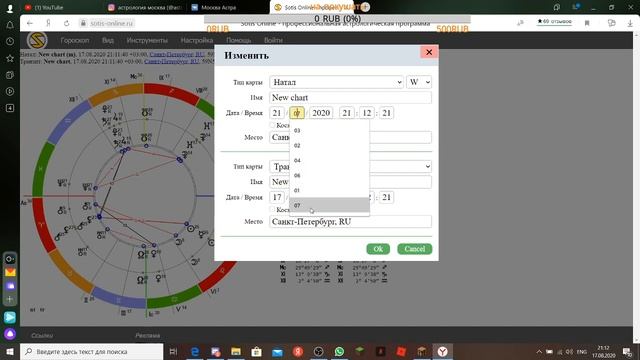The width and height of the screenshot is (640, 360).
Task: Open history clock icon in sidebar
Action: click(x=10, y=42)
